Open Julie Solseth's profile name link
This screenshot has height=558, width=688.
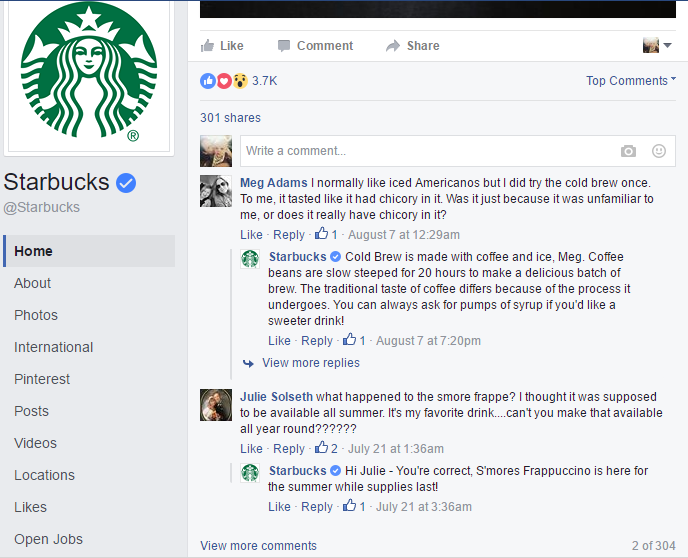[x=276, y=397]
